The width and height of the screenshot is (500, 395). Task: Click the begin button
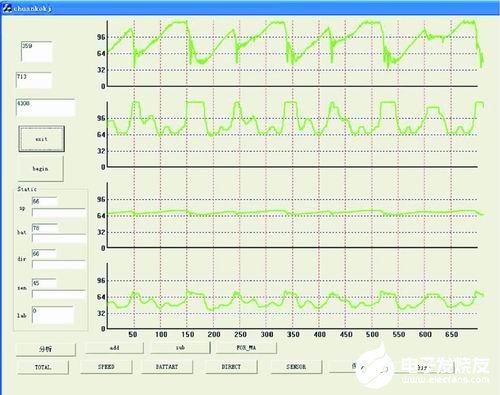point(40,169)
